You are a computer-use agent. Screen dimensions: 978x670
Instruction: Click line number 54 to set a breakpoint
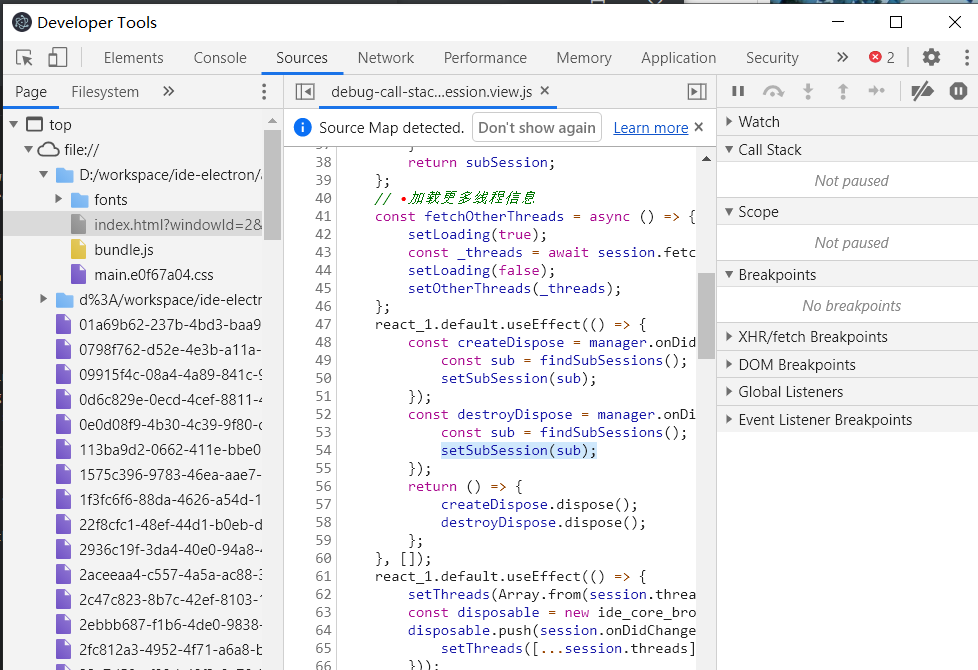(322, 450)
